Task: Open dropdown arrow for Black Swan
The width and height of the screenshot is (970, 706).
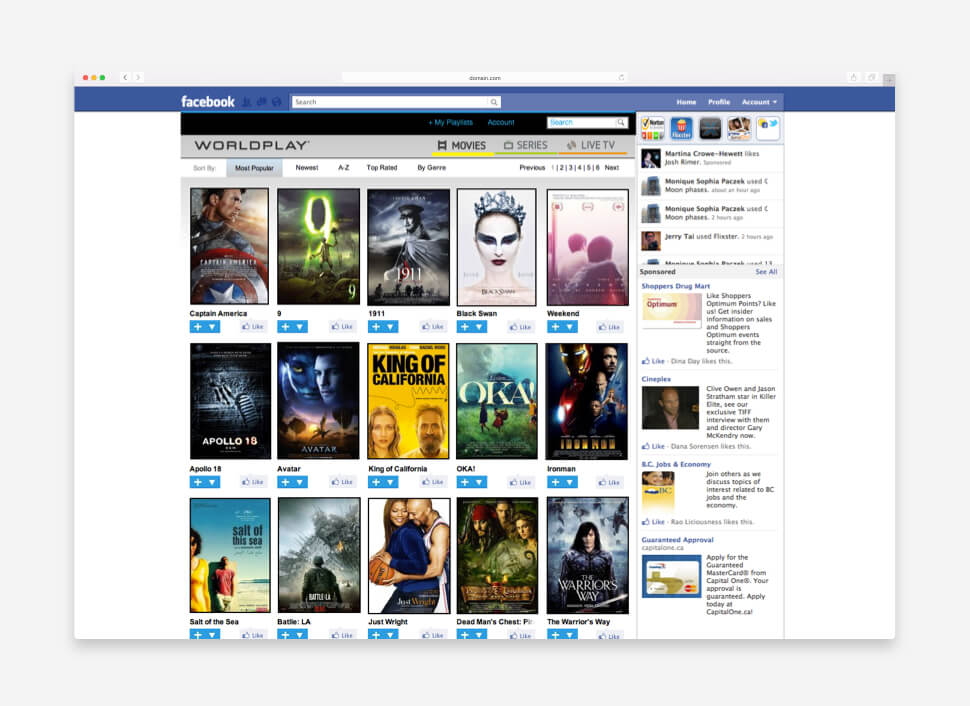Action: [x=479, y=327]
